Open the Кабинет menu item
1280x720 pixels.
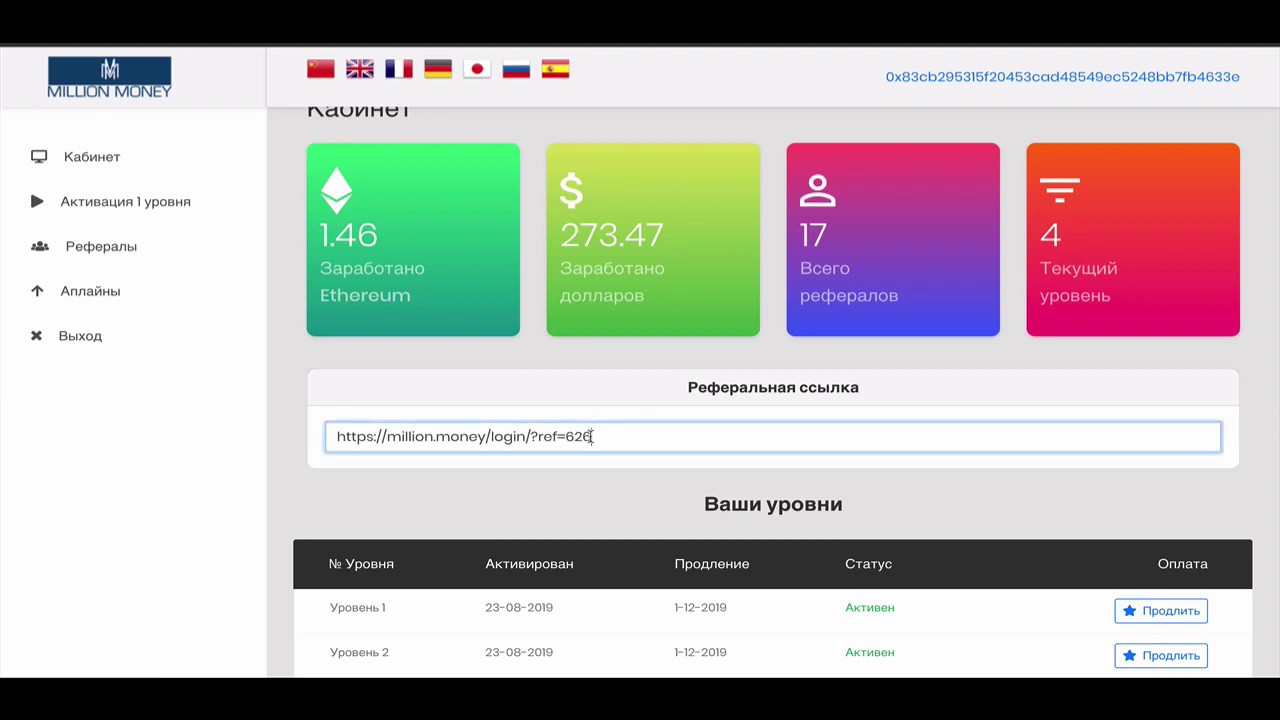92,156
